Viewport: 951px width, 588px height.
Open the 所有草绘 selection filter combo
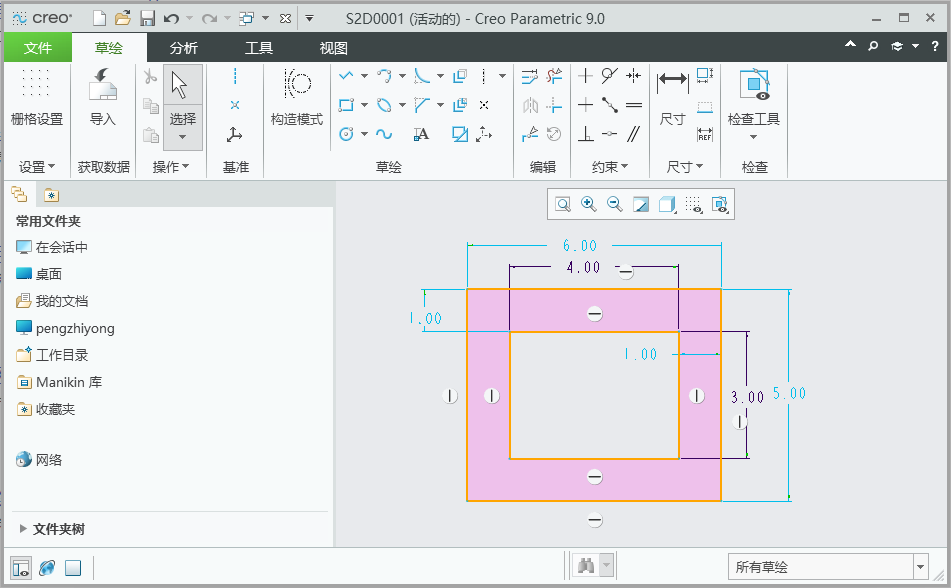[x=828, y=567]
